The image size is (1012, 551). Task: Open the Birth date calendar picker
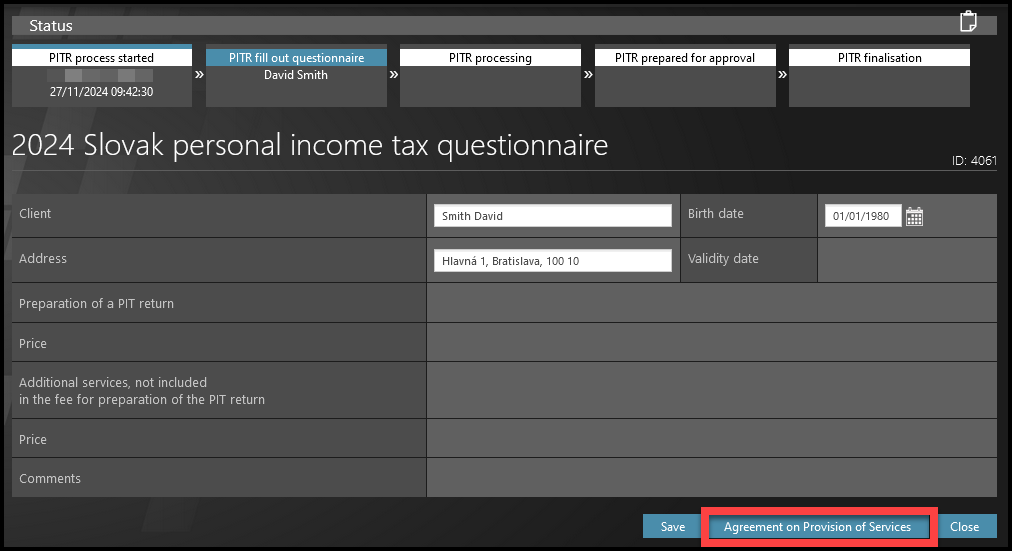coord(914,216)
